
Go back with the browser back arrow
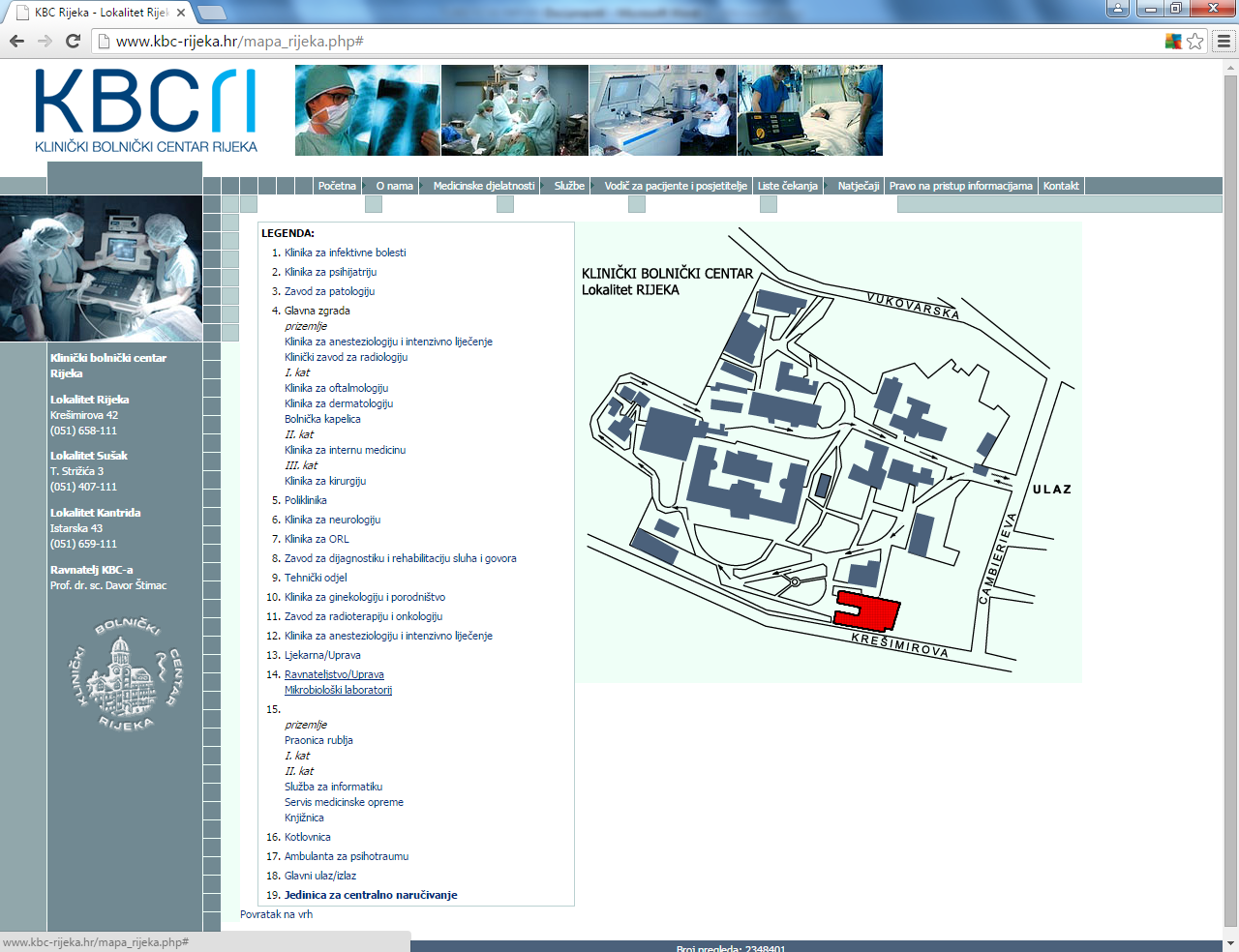16,41
